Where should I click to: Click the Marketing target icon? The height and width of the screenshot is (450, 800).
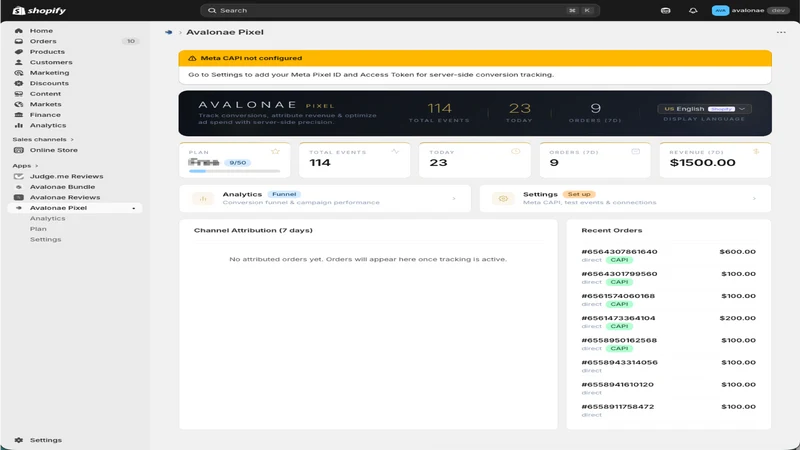pos(19,73)
